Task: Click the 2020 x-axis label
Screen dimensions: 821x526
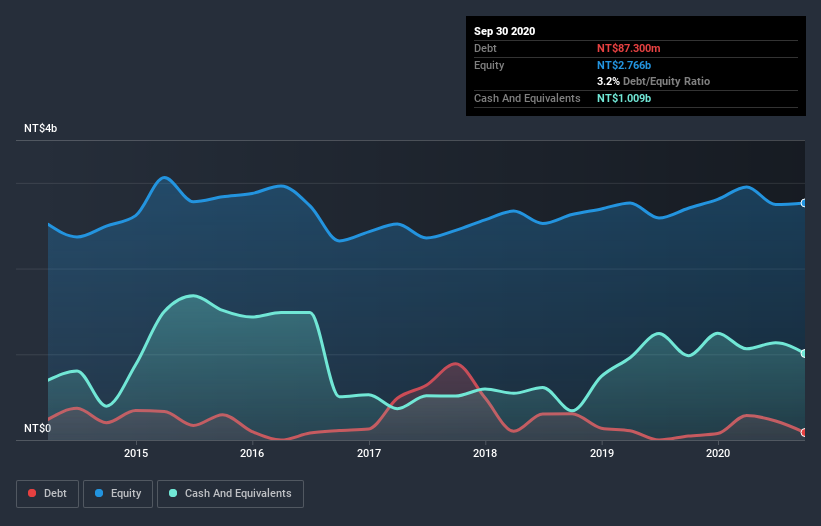Action: [x=718, y=453]
